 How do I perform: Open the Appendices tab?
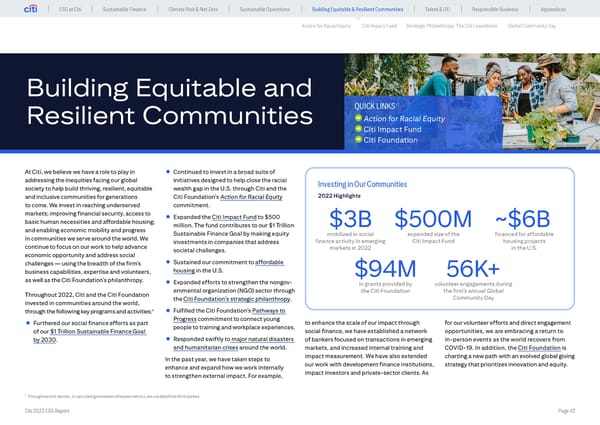pos(558,10)
